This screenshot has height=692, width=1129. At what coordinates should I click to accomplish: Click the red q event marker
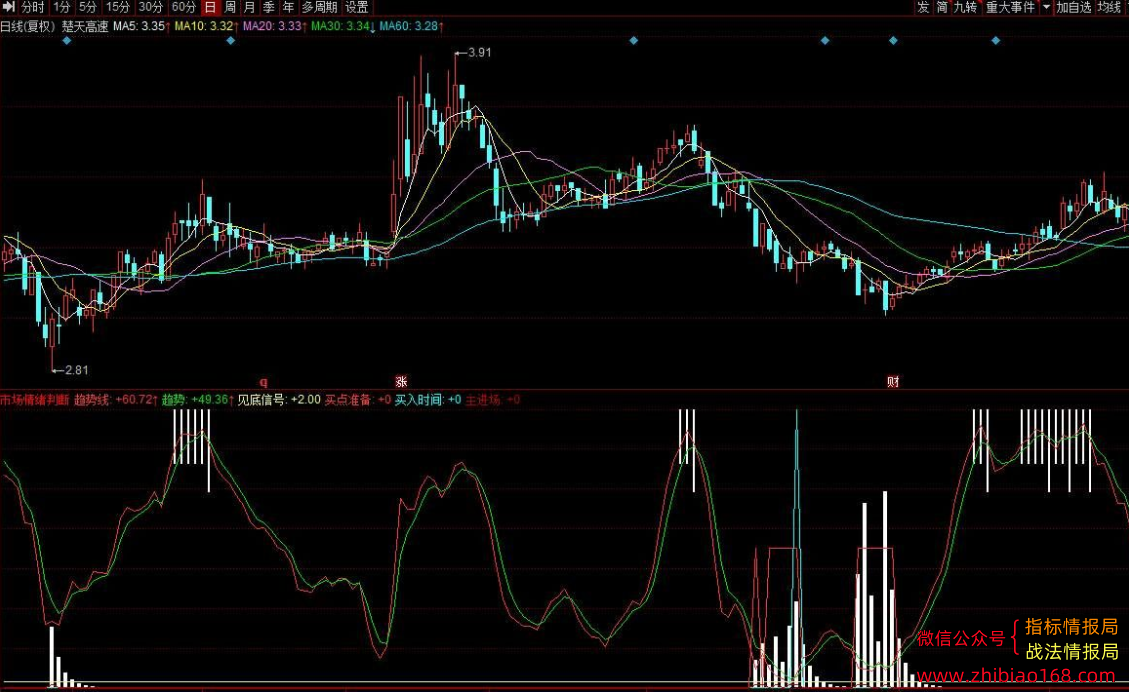pos(264,382)
